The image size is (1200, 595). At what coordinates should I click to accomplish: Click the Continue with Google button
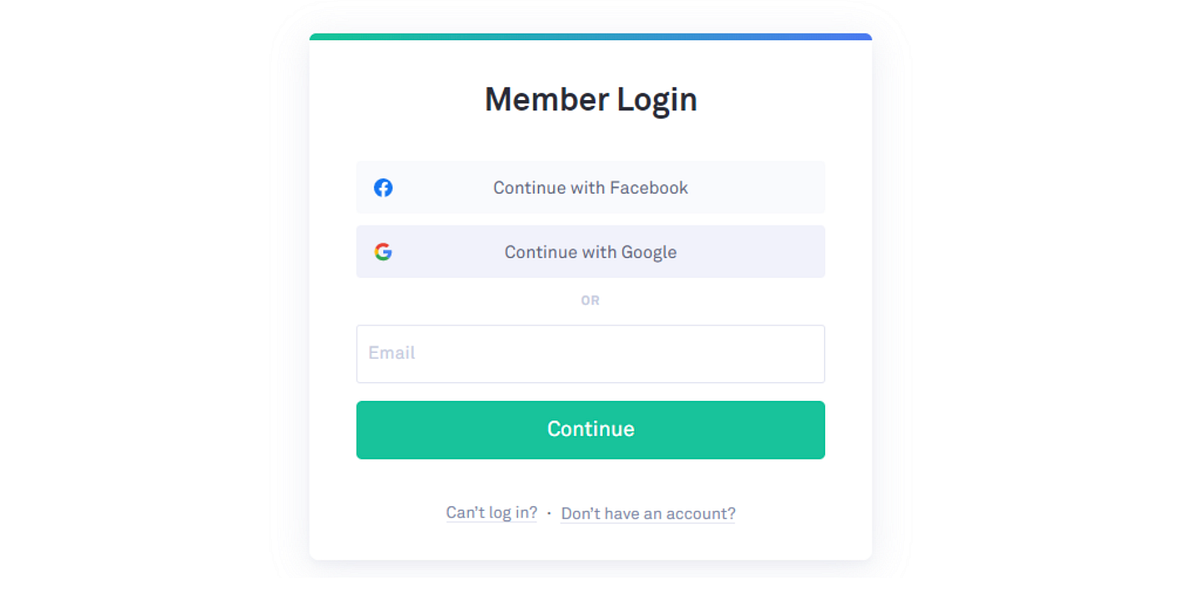click(x=590, y=251)
